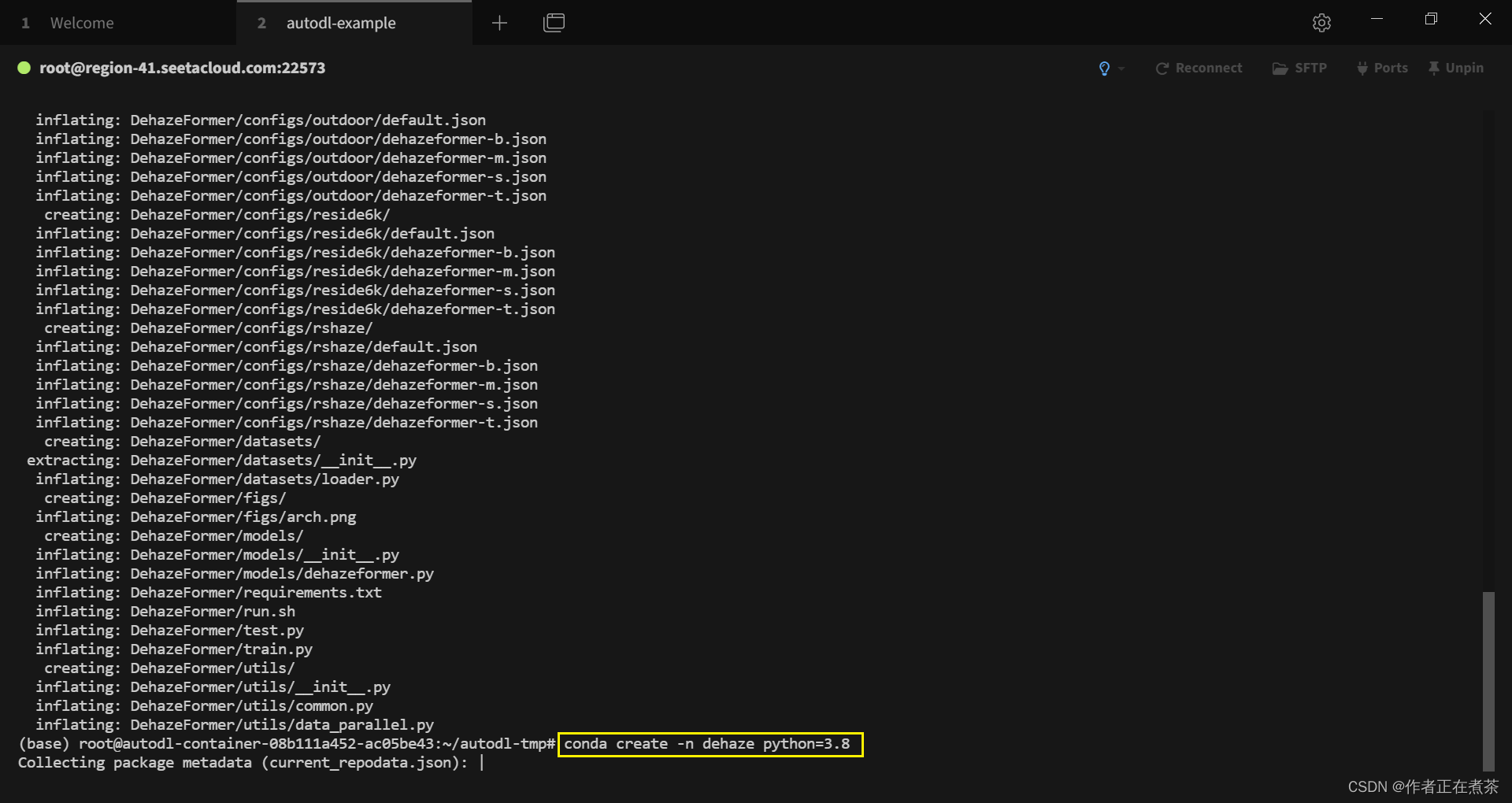Screen dimensions: 1512x803
Task: Click the terminal vertical scrollbar thumb
Action: click(1488, 681)
